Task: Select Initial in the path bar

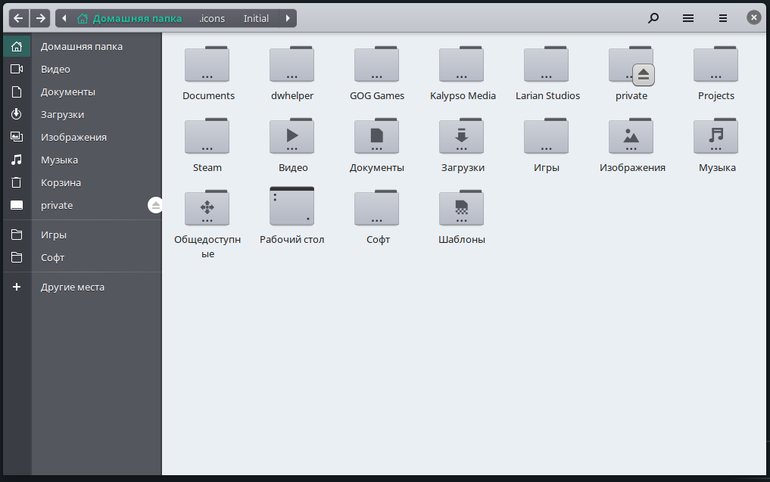Action: (256, 18)
